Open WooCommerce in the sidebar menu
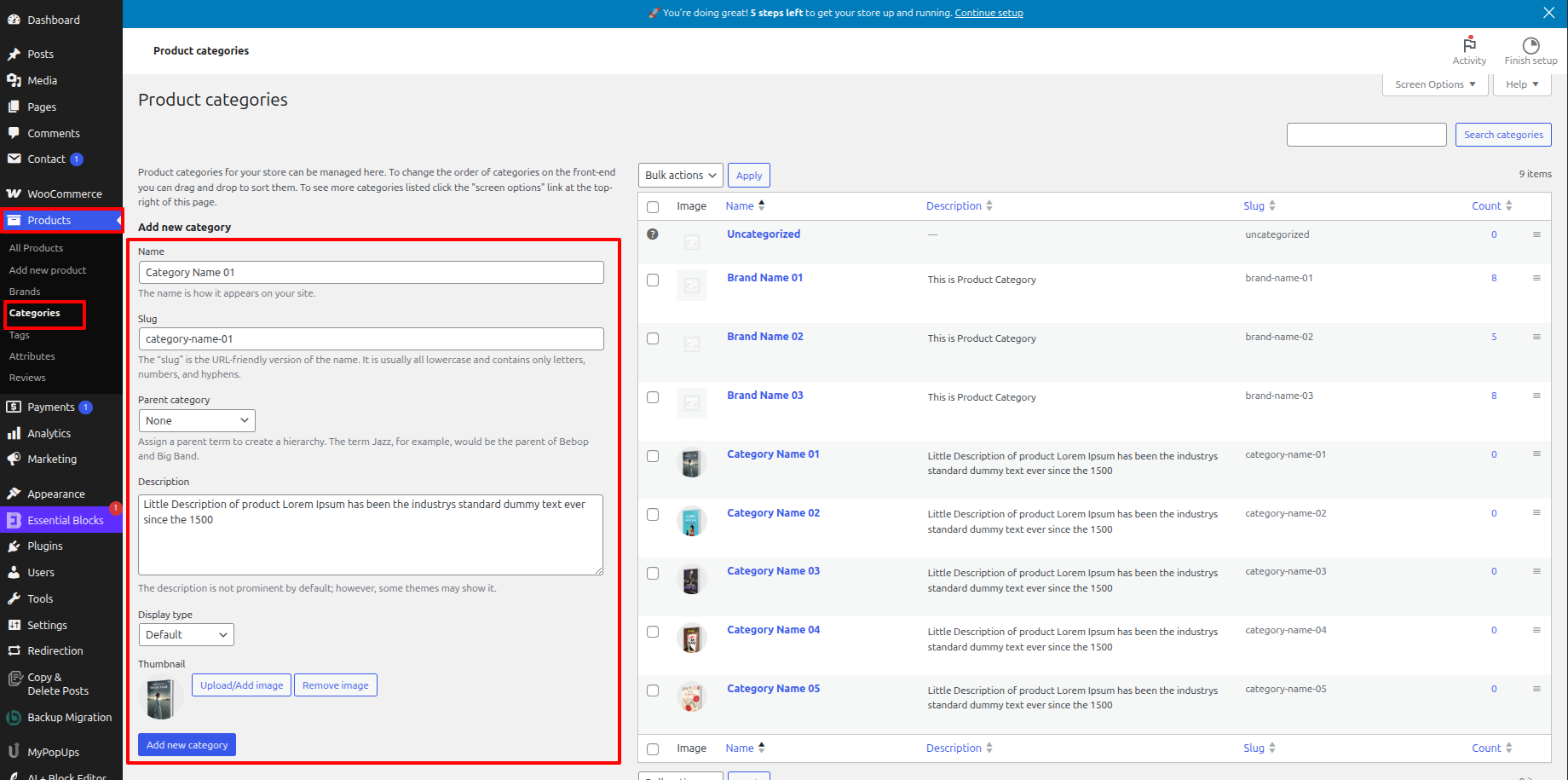 tap(64, 194)
